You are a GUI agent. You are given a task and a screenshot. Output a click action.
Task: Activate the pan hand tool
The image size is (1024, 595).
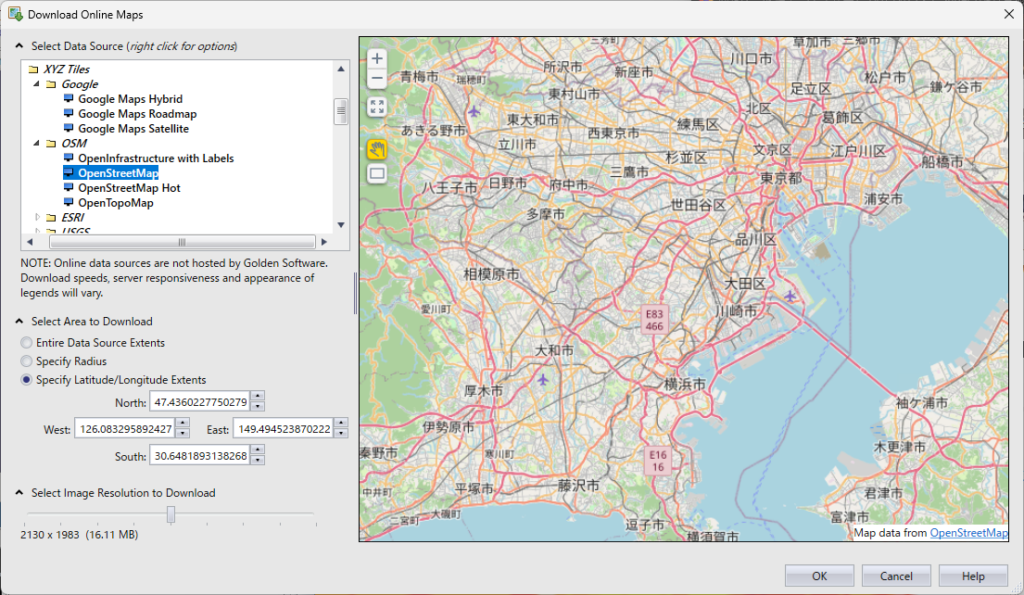click(x=377, y=150)
